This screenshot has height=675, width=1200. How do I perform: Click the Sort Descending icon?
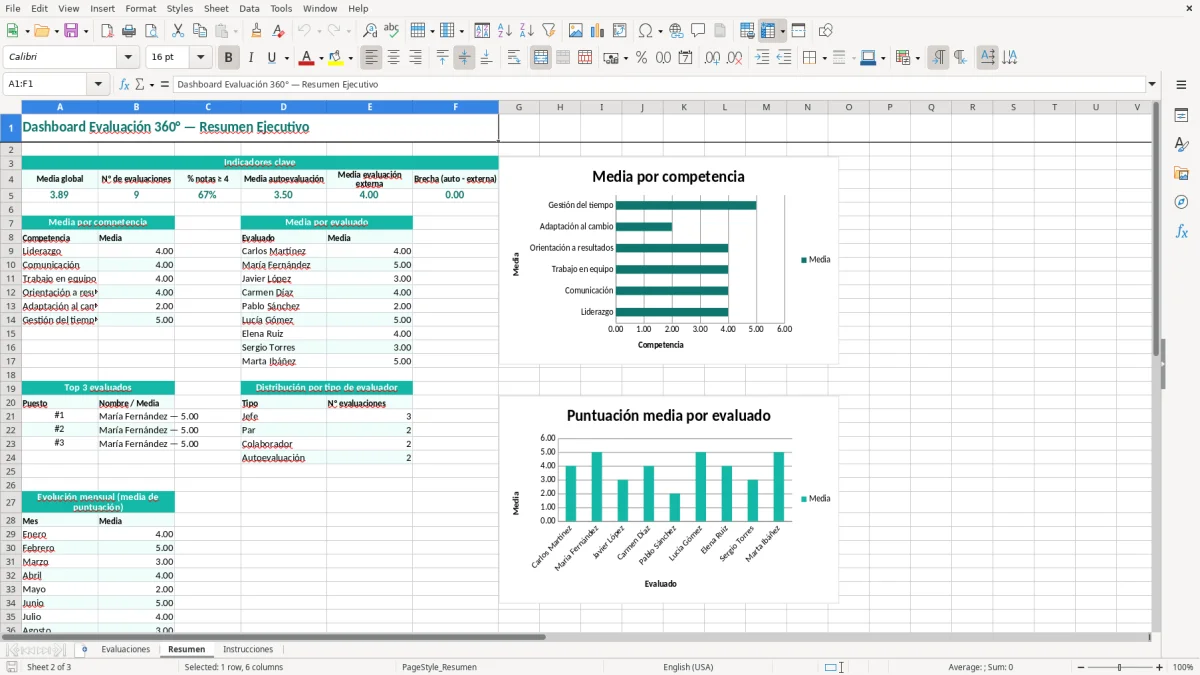click(527, 31)
